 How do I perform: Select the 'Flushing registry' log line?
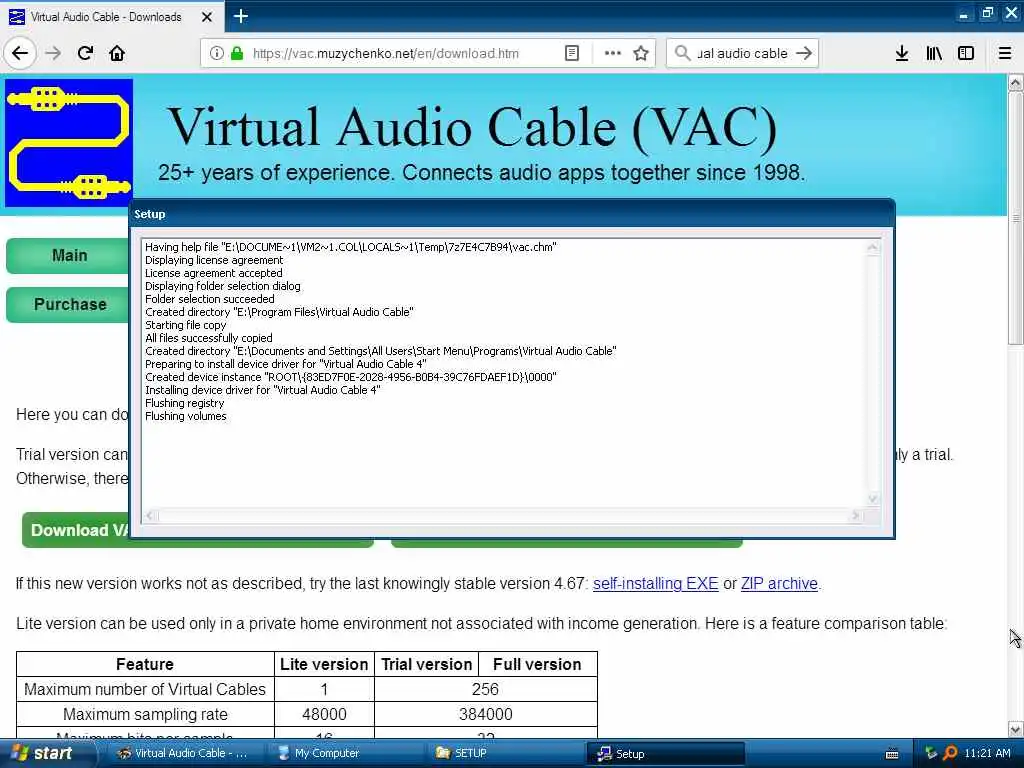click(184, 403)
